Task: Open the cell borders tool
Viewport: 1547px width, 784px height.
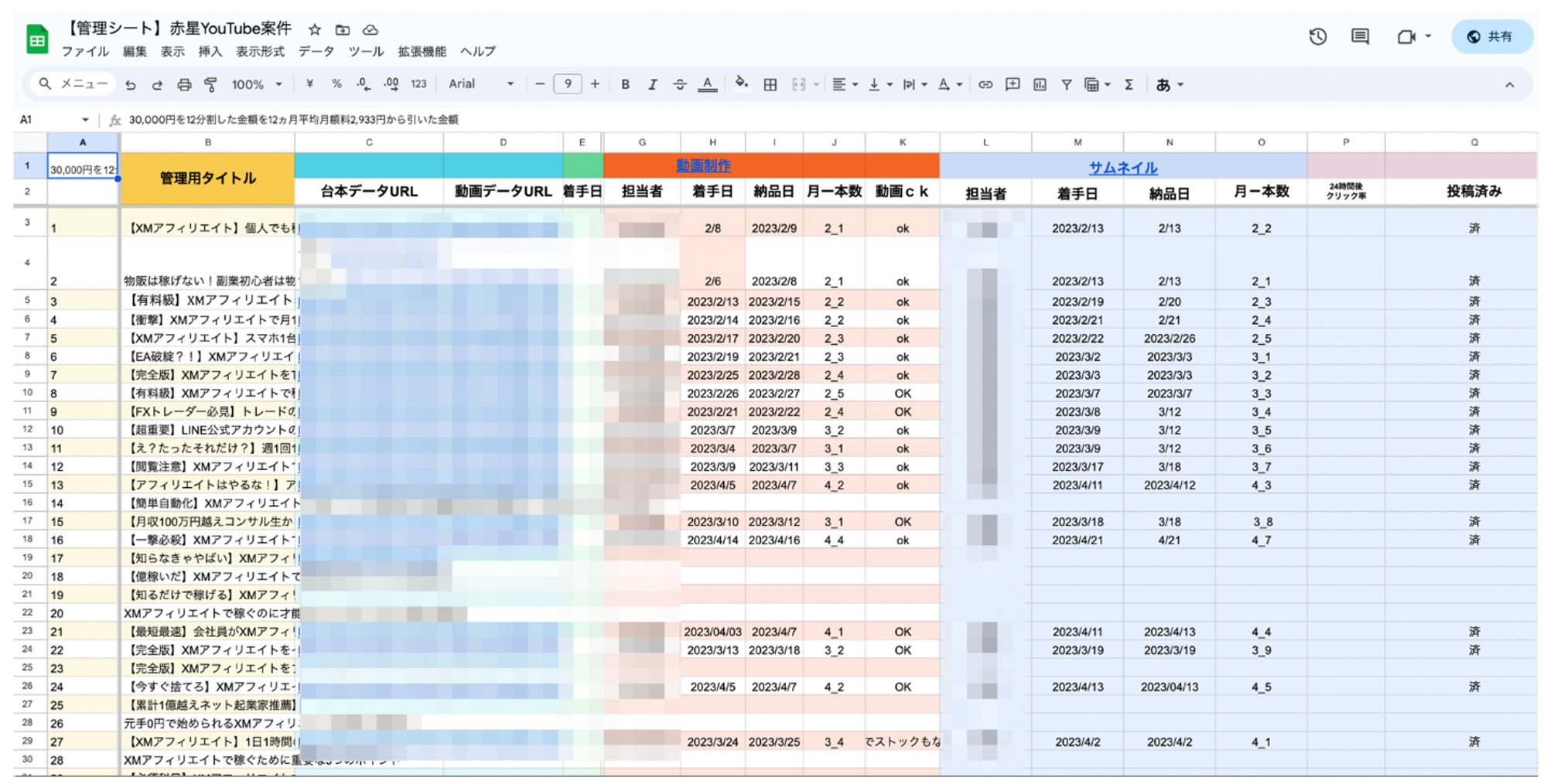Action: coord(770,85)
